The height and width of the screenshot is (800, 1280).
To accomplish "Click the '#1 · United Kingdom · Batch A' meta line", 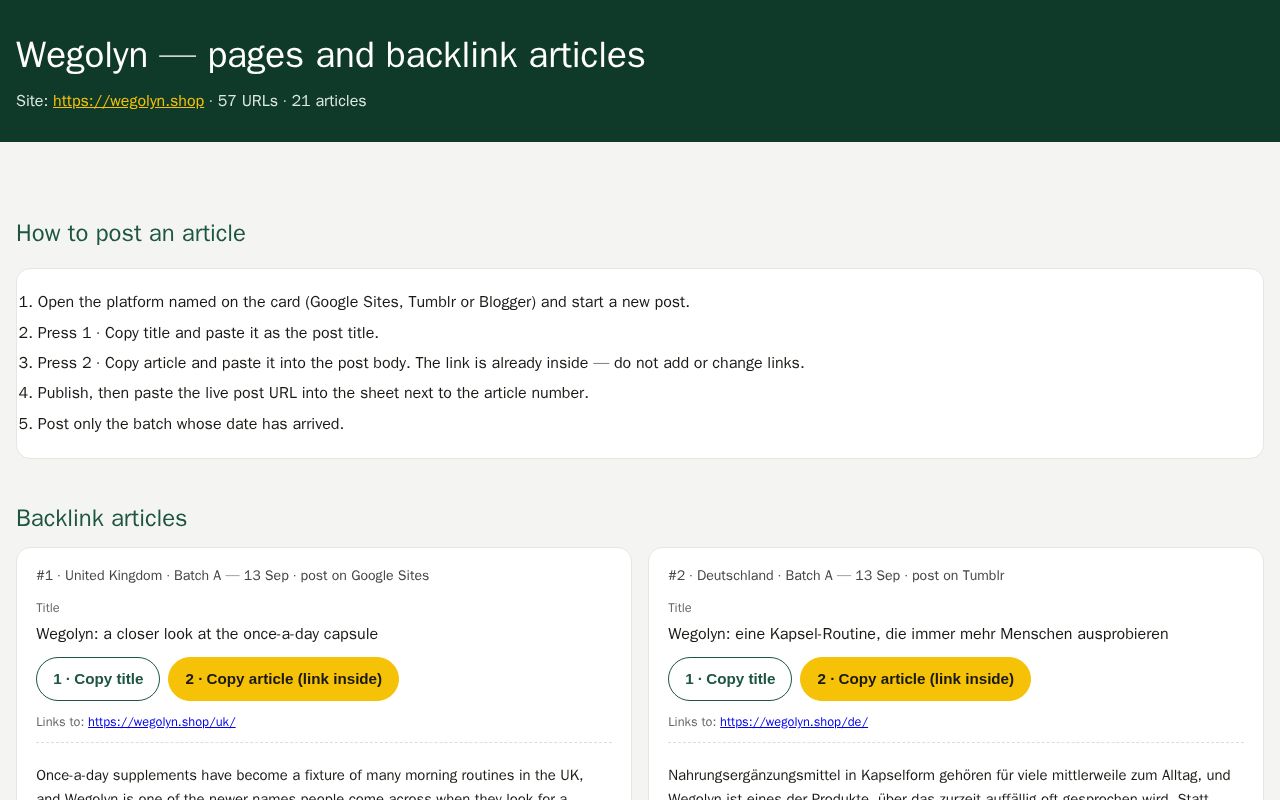I will pyautogui.click(x=233, y=576).
